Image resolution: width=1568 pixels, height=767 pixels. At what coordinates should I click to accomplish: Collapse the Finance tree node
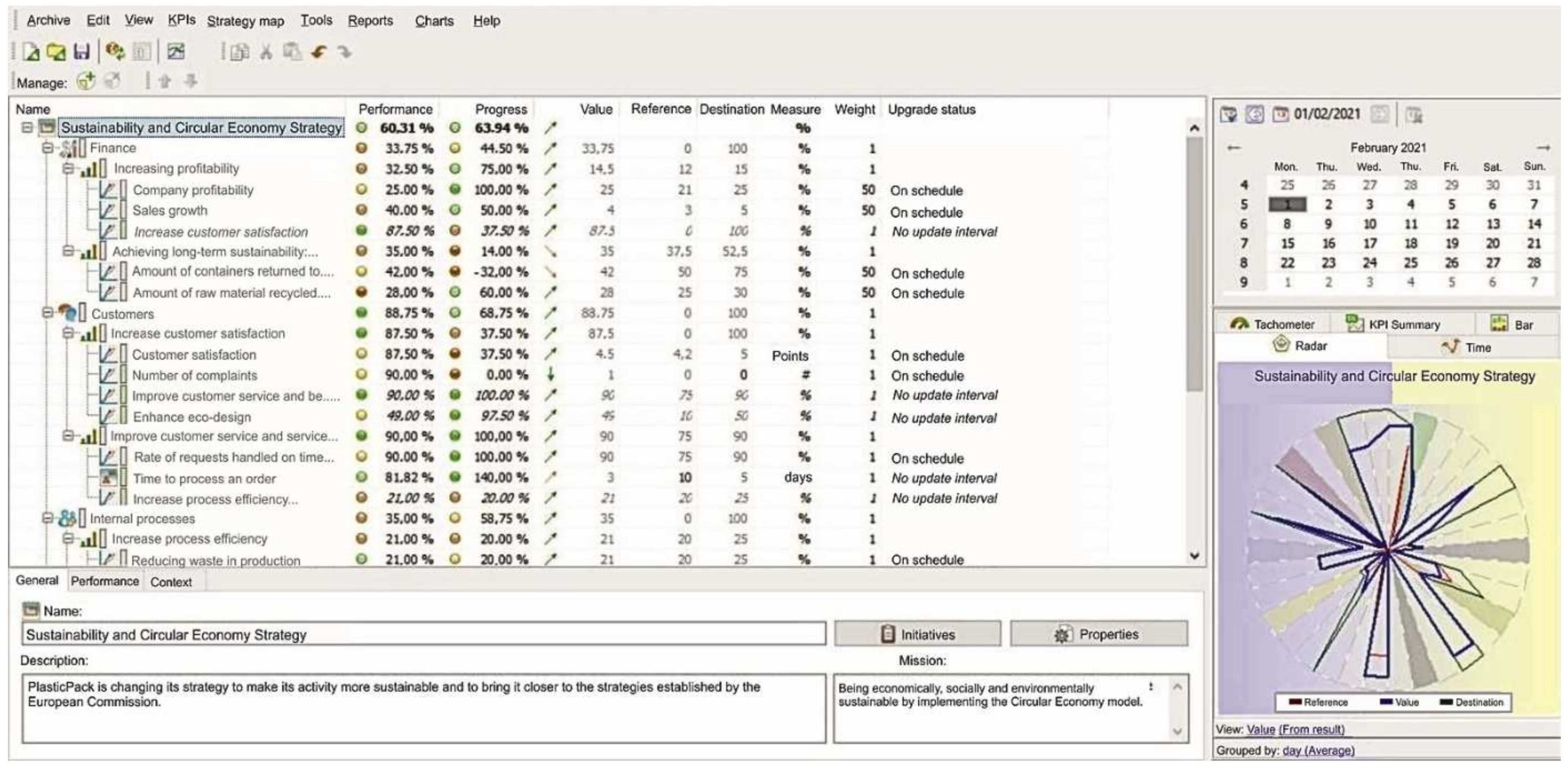(47, 148)
